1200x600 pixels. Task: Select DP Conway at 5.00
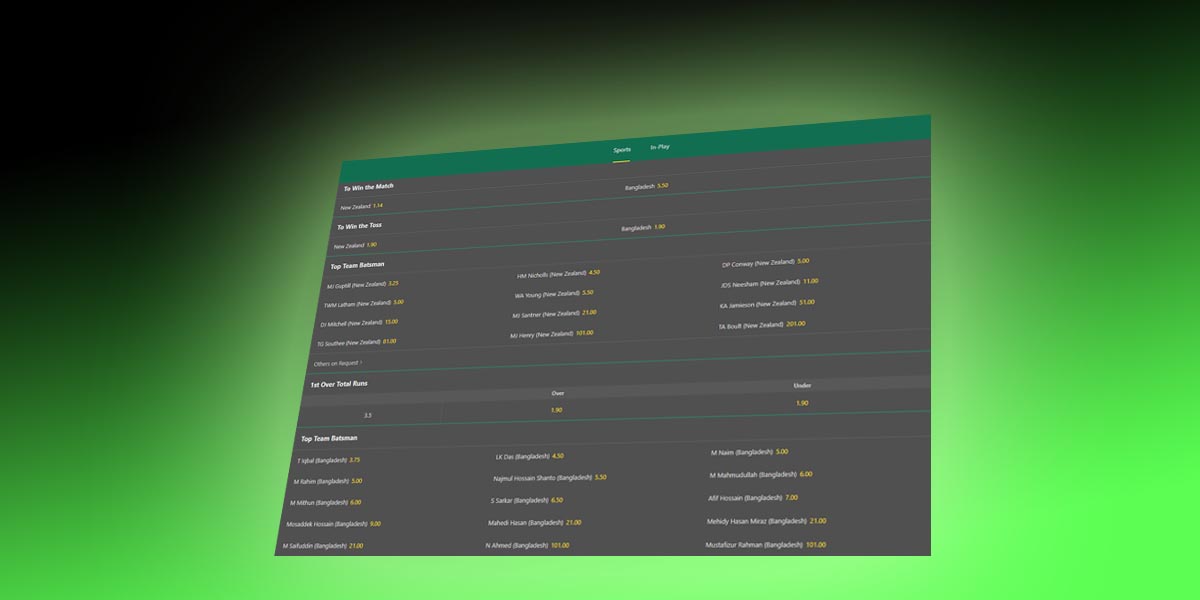[766, 262]
